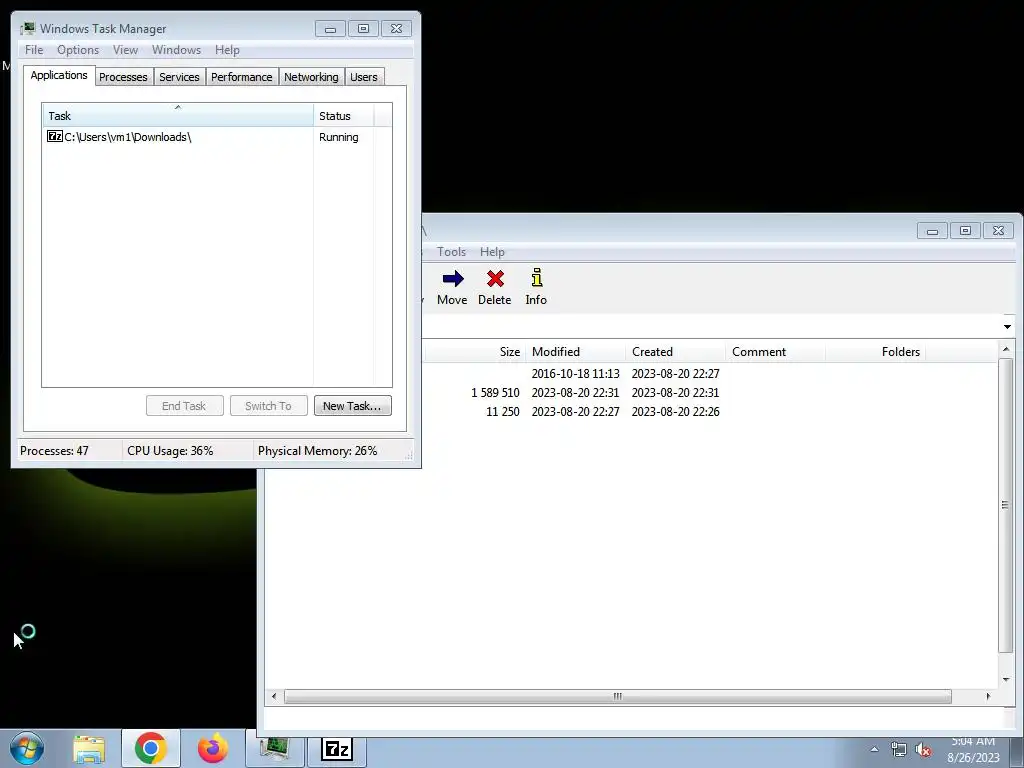Switch to the Networking tab
The width and height of the screenshot is (1024, 768).
click(x=312, y=77)
